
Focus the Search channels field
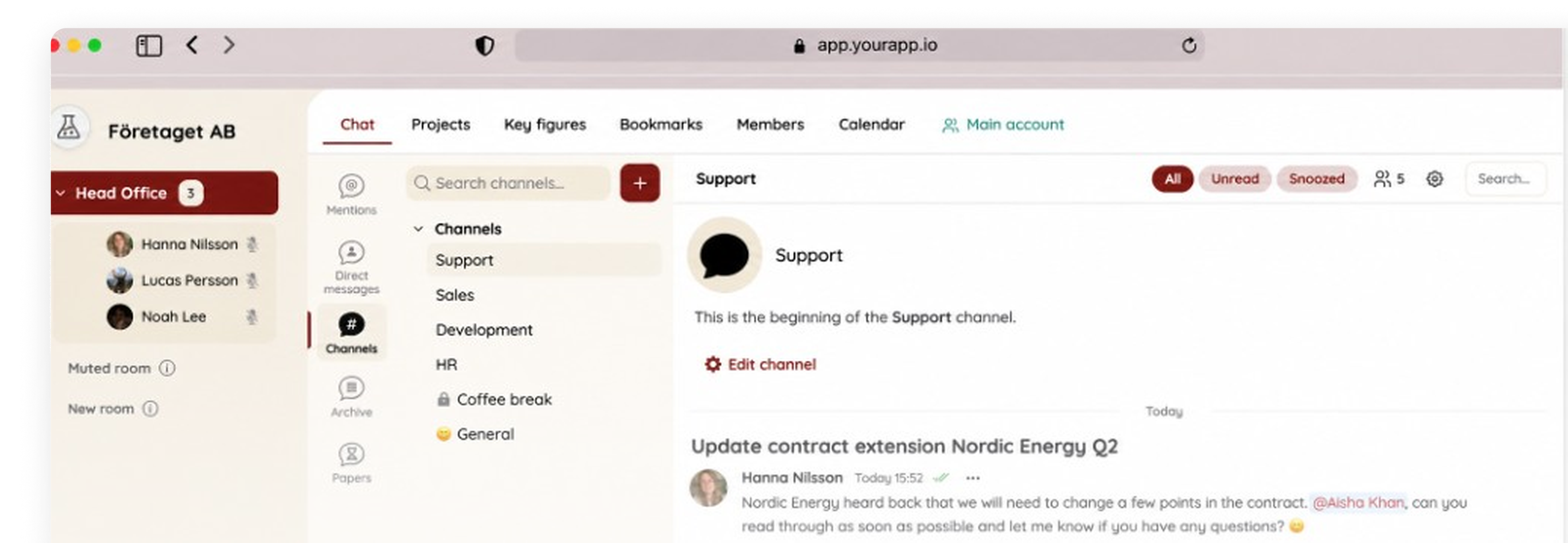(508, 183)
